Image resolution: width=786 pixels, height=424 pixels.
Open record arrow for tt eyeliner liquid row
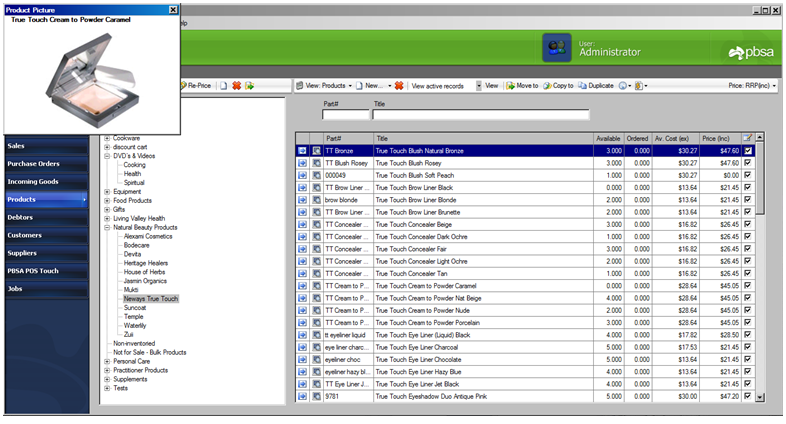302,335
